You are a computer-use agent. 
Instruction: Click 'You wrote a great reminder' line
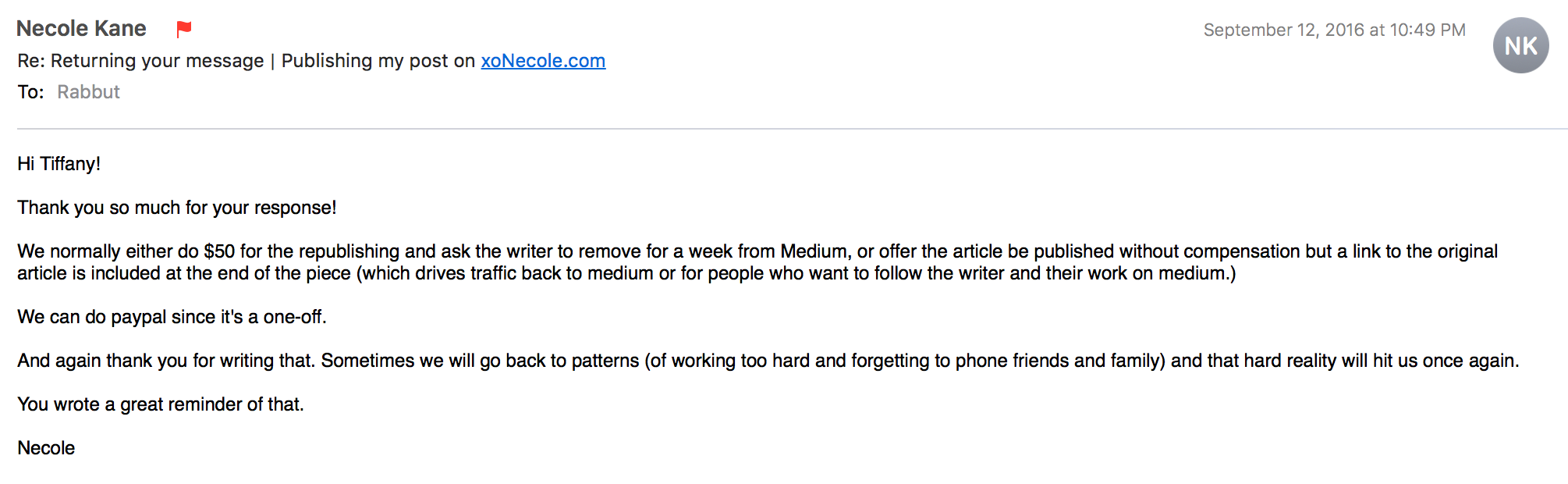coord(161,404)
